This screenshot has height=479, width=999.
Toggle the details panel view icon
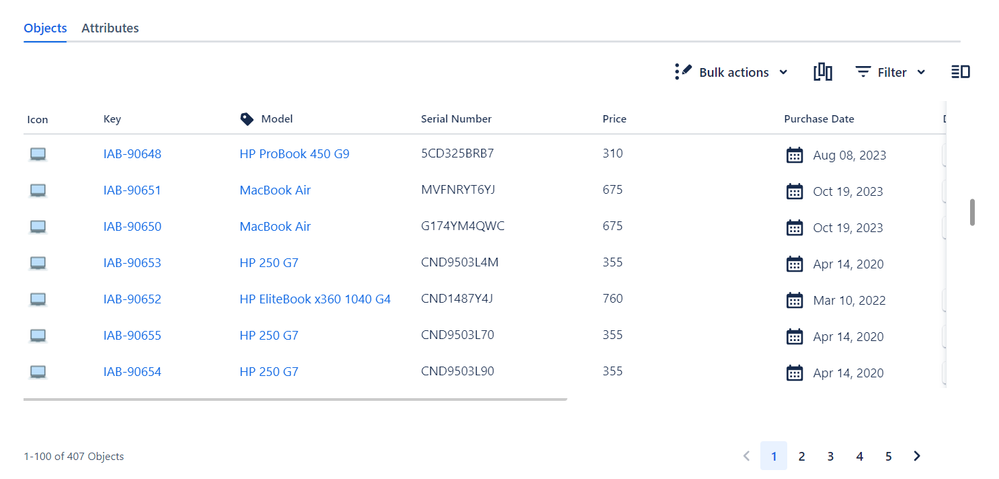(x=960, y=72)
